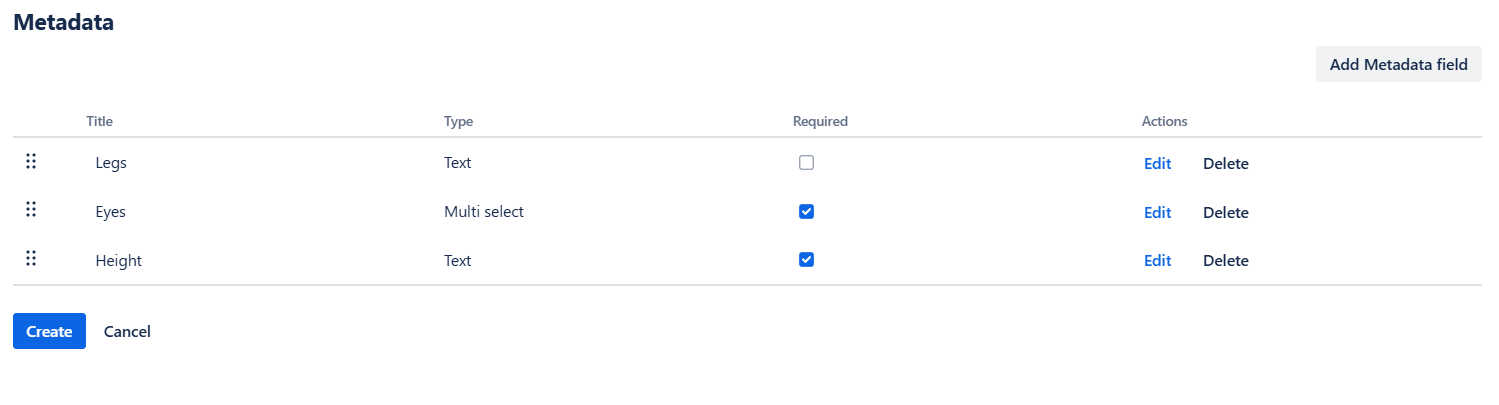Click the drag handle for Eyes row
This screenshot has height=405, width=1499.
tap(31, 209)
